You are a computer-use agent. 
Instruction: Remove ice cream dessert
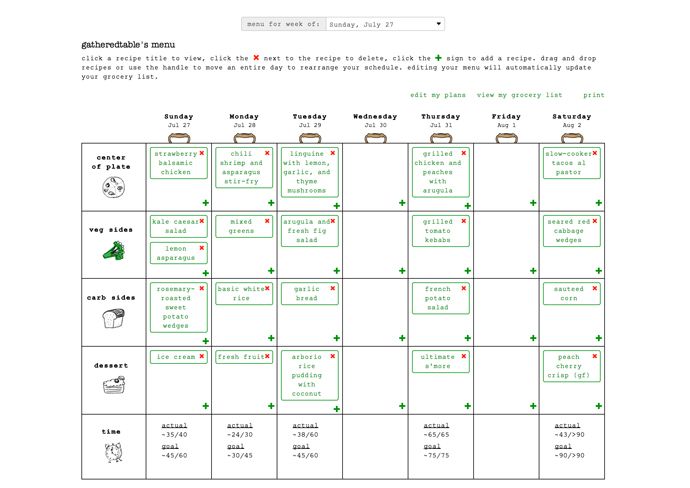click(202, 356)
